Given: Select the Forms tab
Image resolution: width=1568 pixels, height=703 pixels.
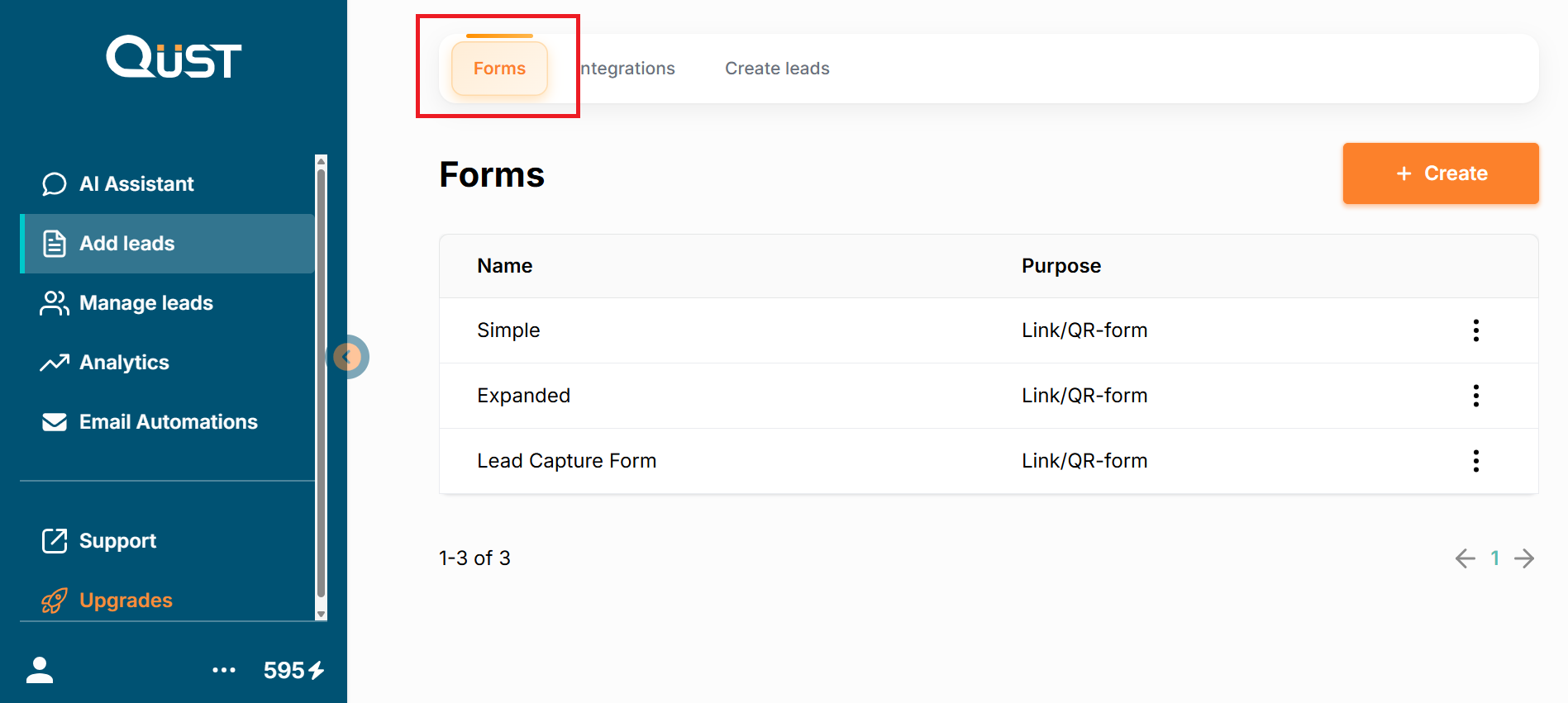Looking at the screenshot, I should [499, 69].
